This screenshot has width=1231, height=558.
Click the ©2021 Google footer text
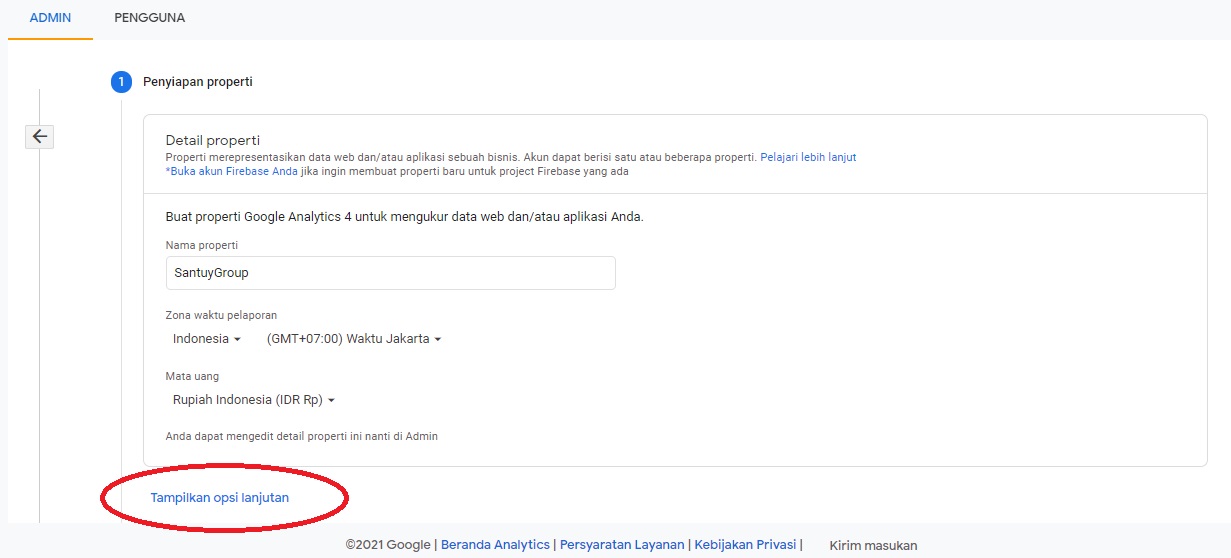point(389,545)
